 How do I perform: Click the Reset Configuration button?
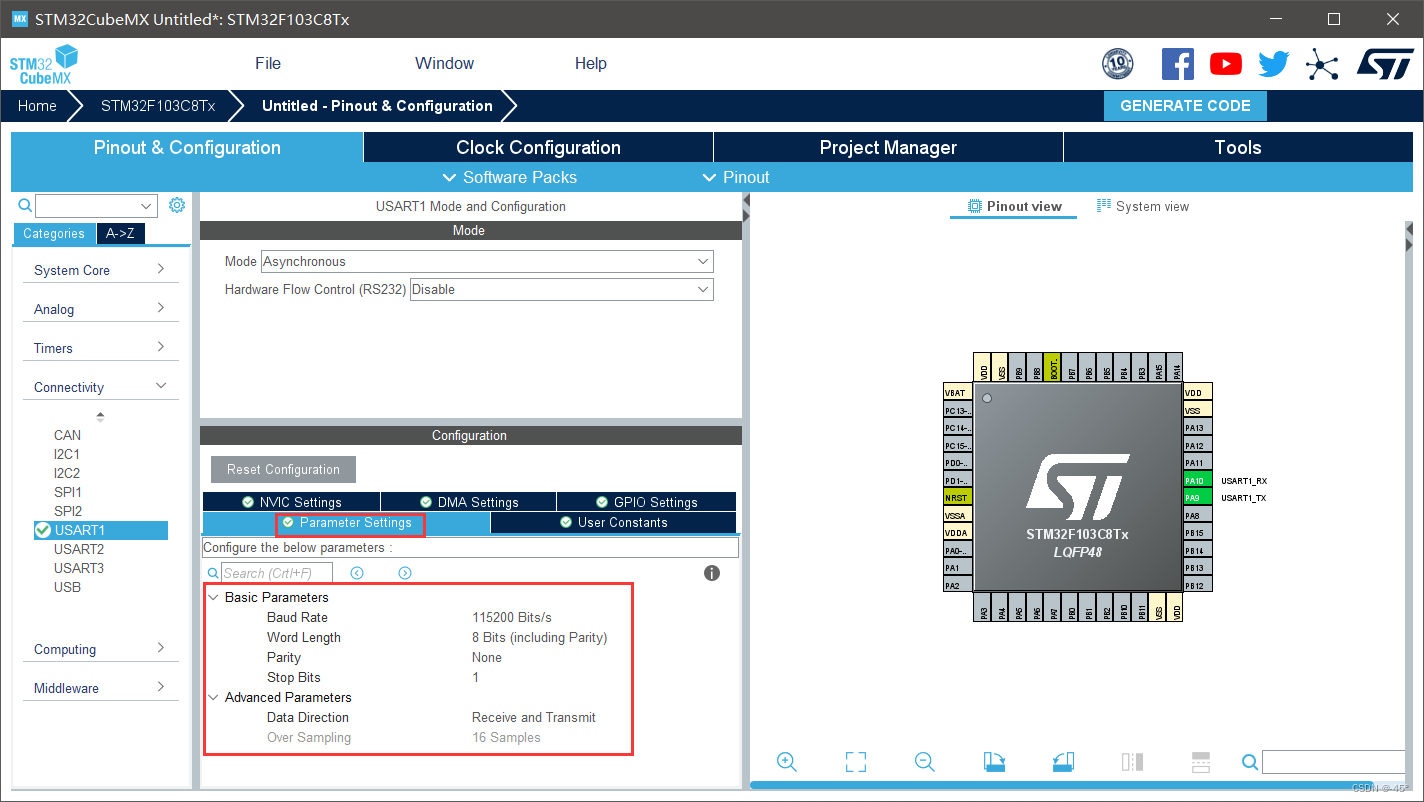click(x=283, y=469)
